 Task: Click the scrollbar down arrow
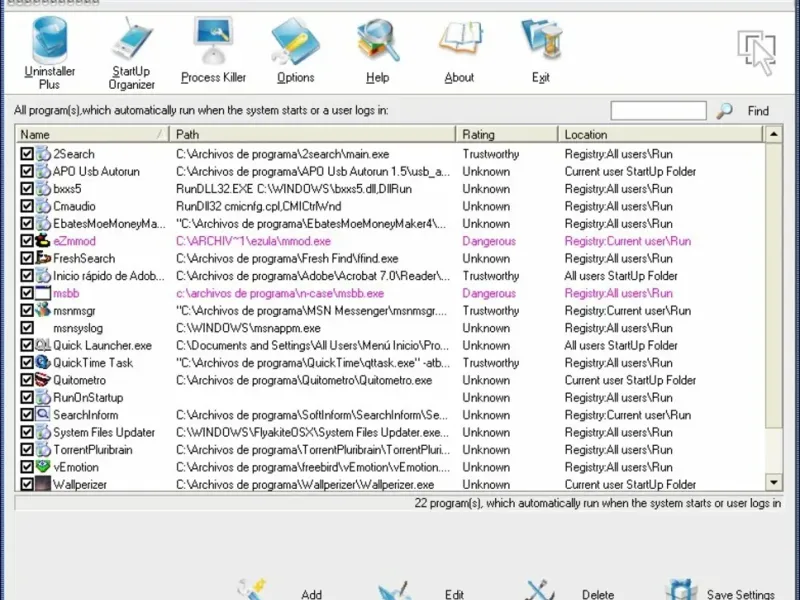pos(773,482)
